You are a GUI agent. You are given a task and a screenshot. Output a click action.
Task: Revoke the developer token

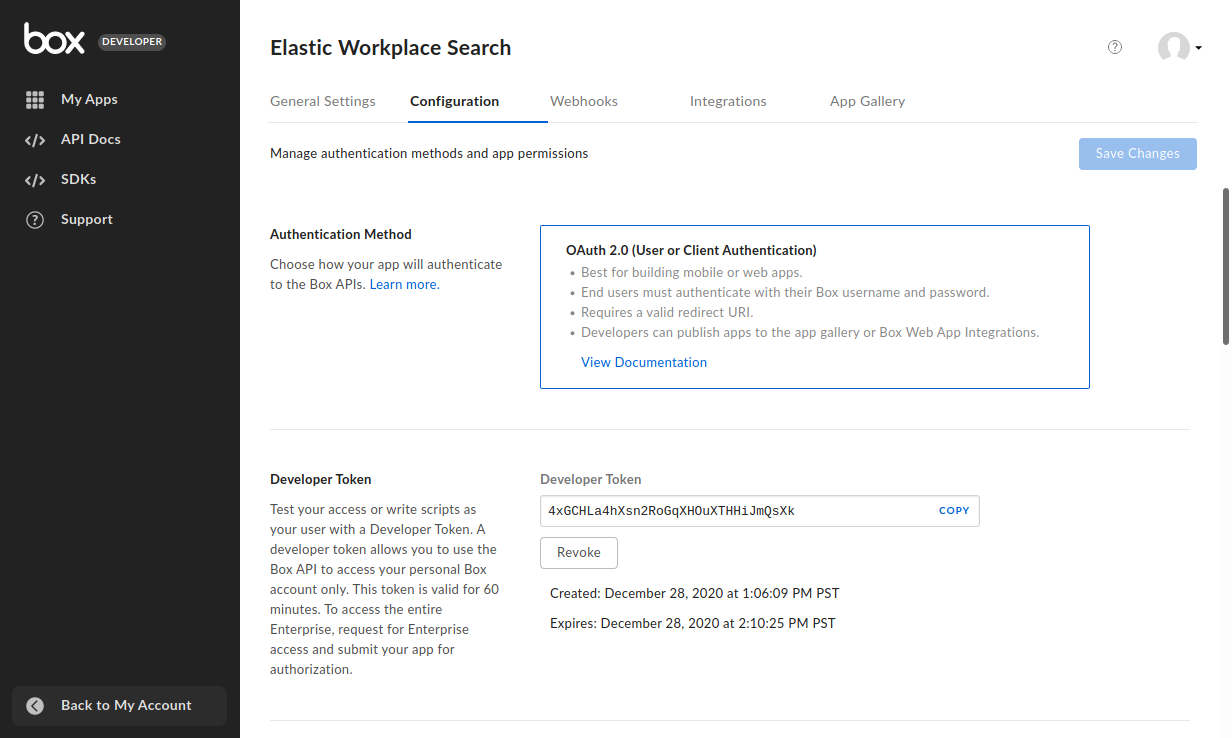coord(579,553)
